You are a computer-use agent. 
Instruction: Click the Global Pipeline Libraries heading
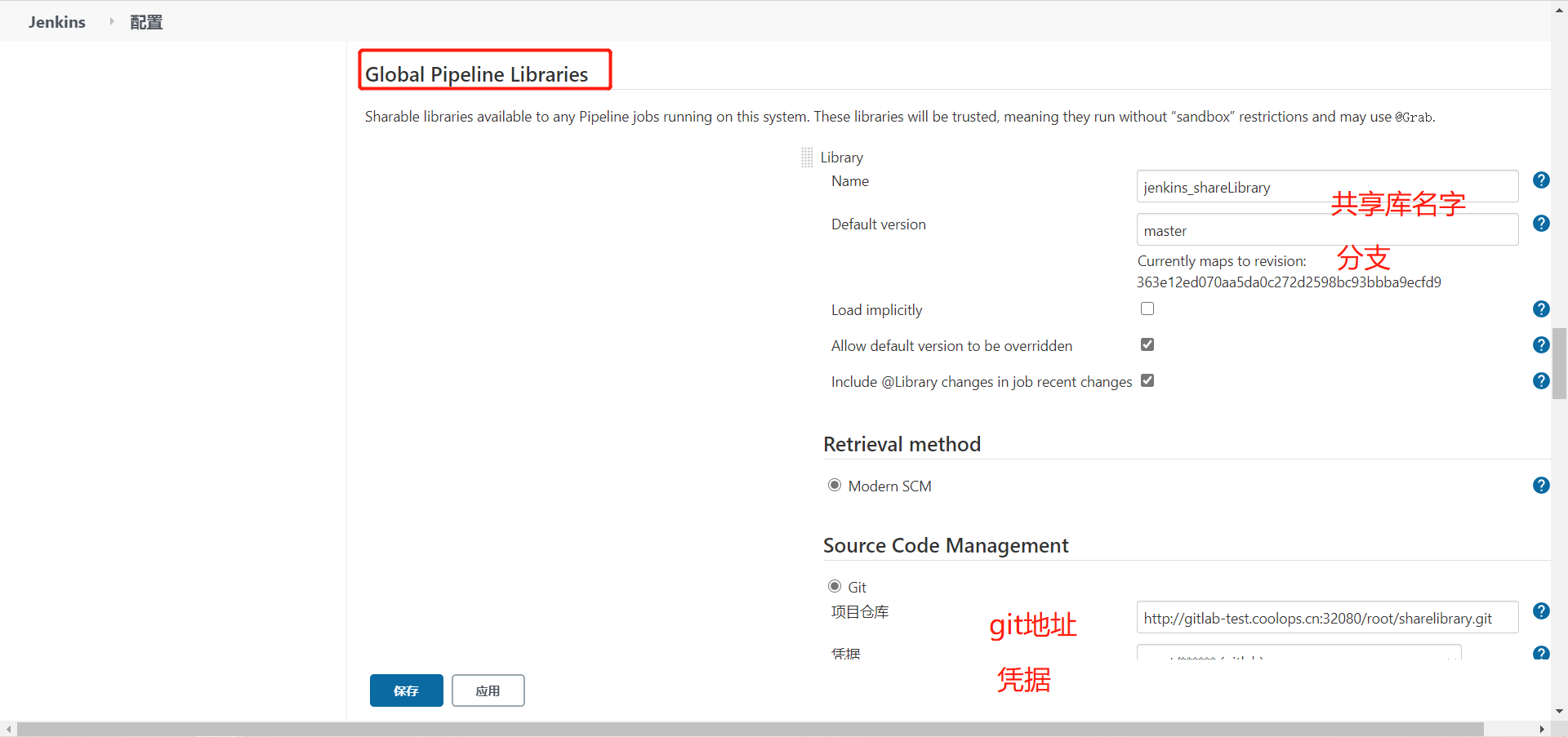[476, 74]
